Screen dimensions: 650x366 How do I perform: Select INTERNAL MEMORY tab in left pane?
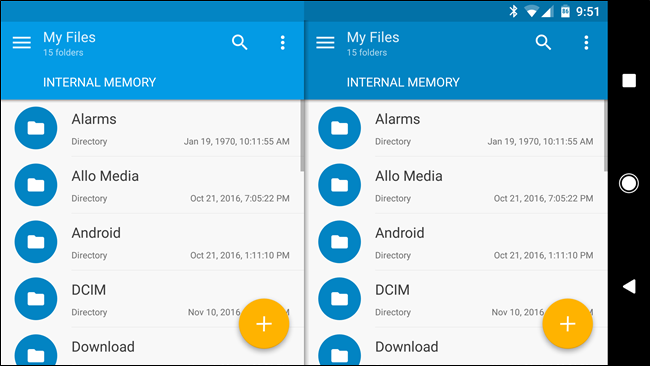point(99,82)
